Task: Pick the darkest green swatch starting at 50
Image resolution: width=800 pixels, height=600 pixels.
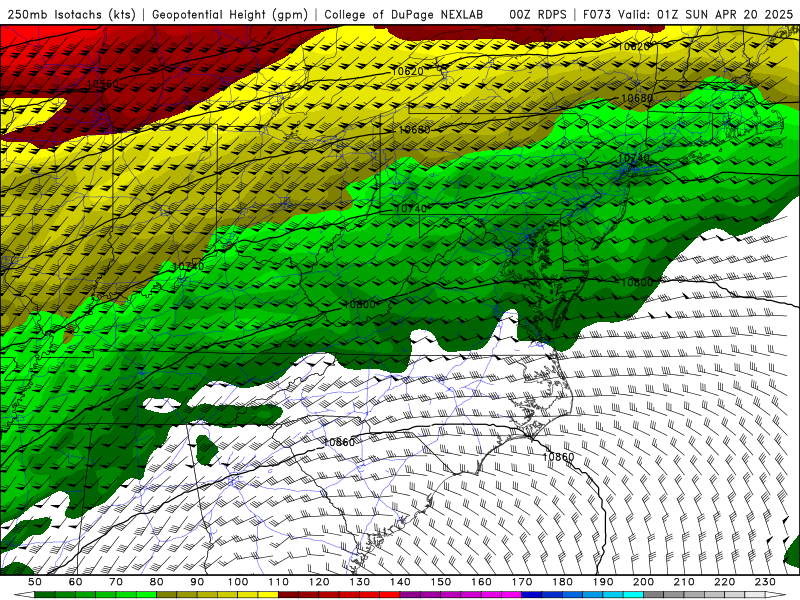Action: (45, 595)
